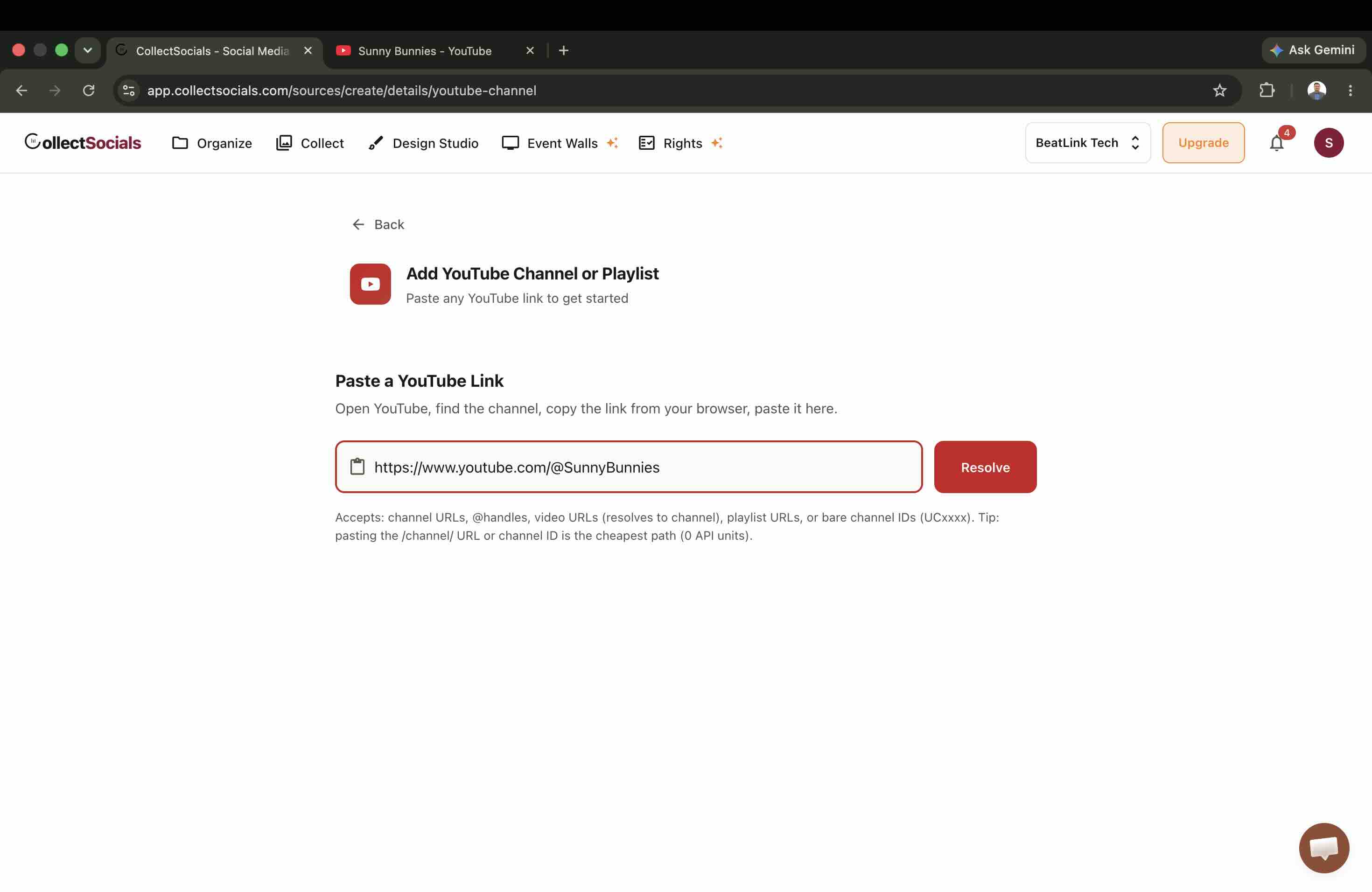Click the browser forward arrow

click(55, 91)
